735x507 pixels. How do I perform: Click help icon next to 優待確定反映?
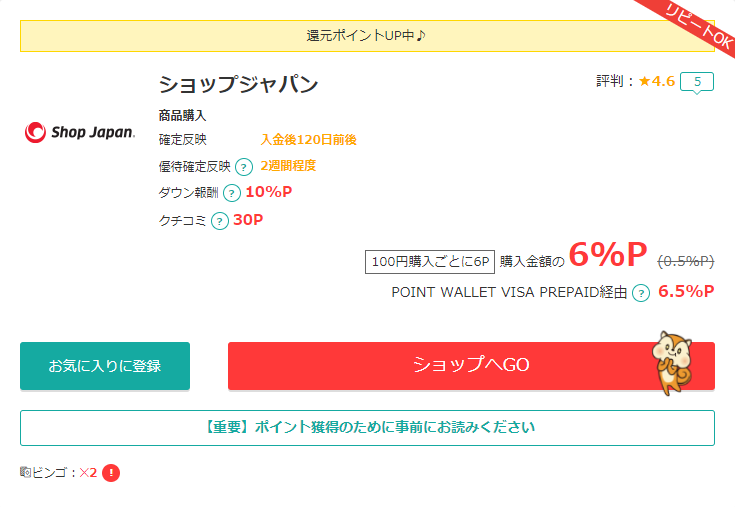tap(244, 167)
